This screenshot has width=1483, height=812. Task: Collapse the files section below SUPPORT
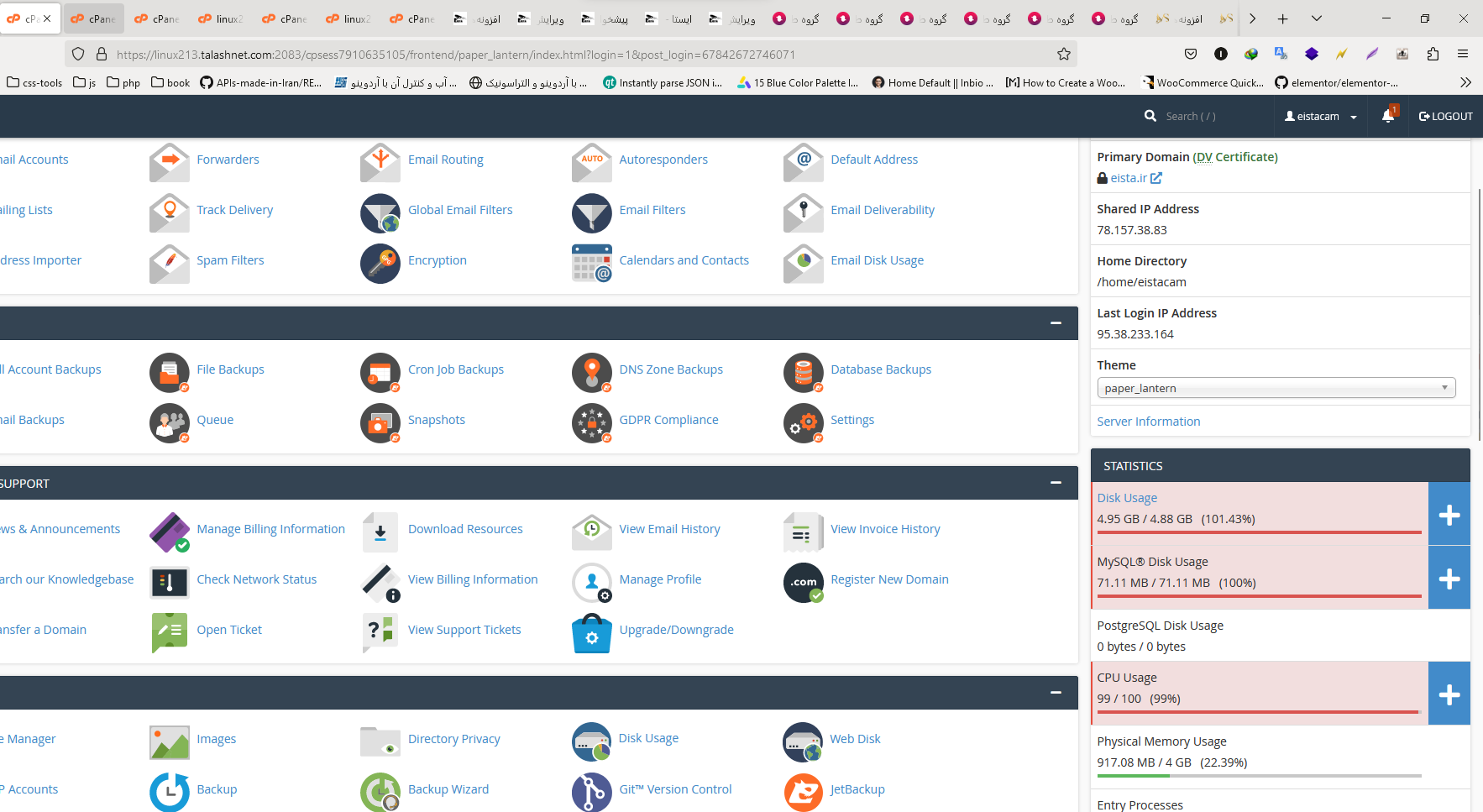click(1056, 693)
